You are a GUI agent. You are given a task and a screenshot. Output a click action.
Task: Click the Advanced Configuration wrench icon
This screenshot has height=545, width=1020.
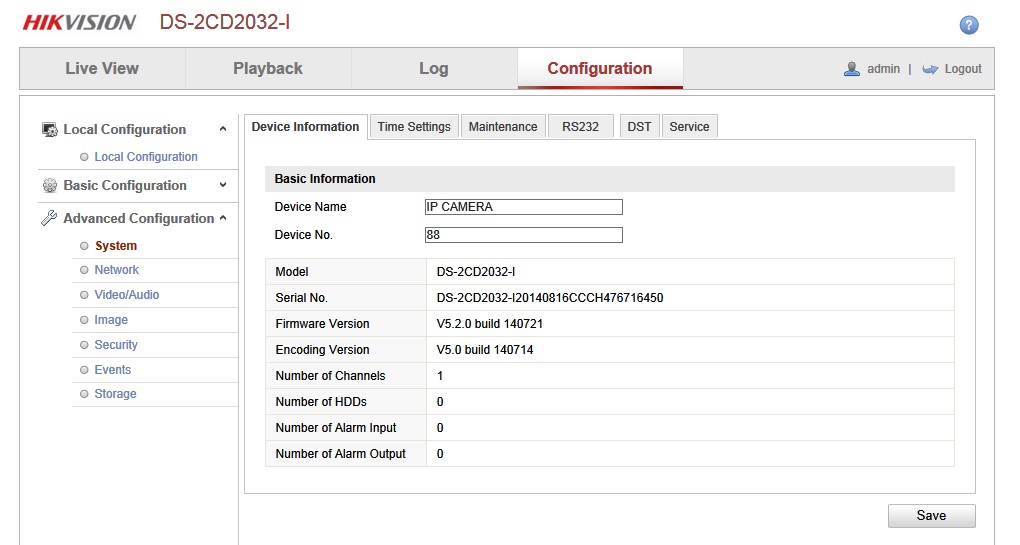pos(49,218)
